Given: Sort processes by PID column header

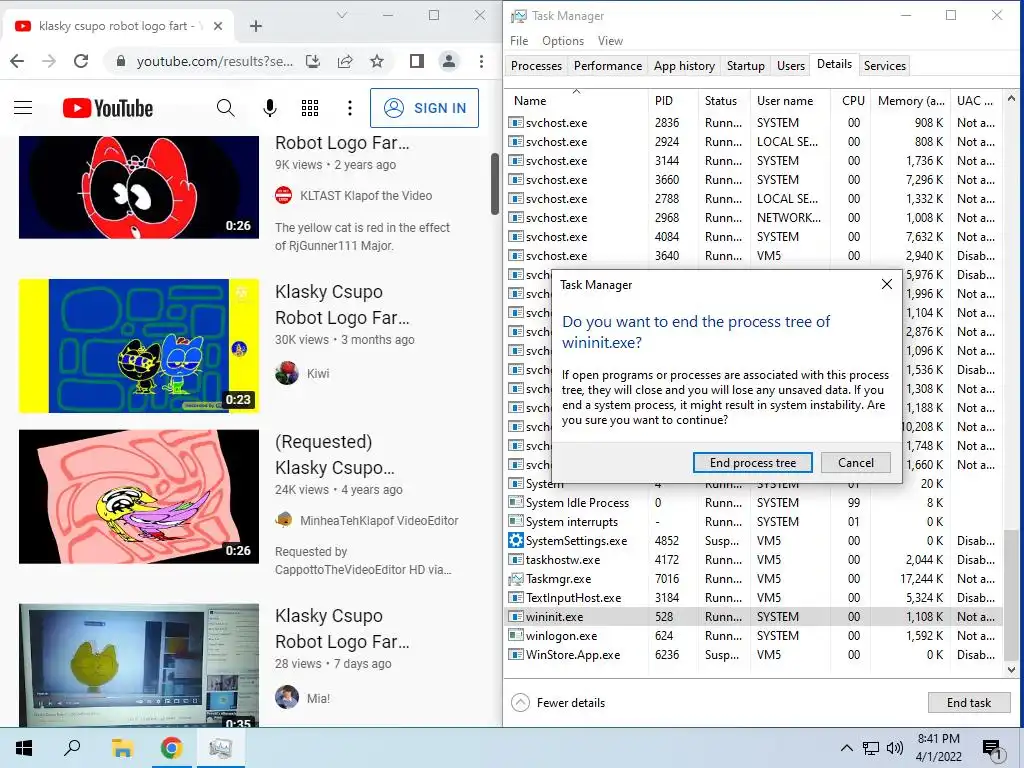Looking at the screenshot, I should 673,101.
